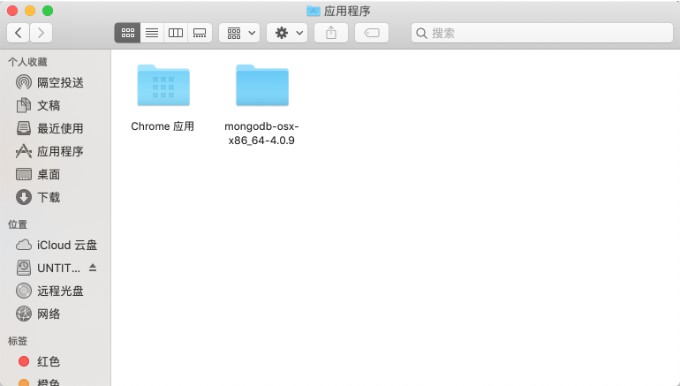The width and height of the screenshot is (681, 386).
Task: Open iCloud 云盘 in sidebar
Action: point(56,245)
